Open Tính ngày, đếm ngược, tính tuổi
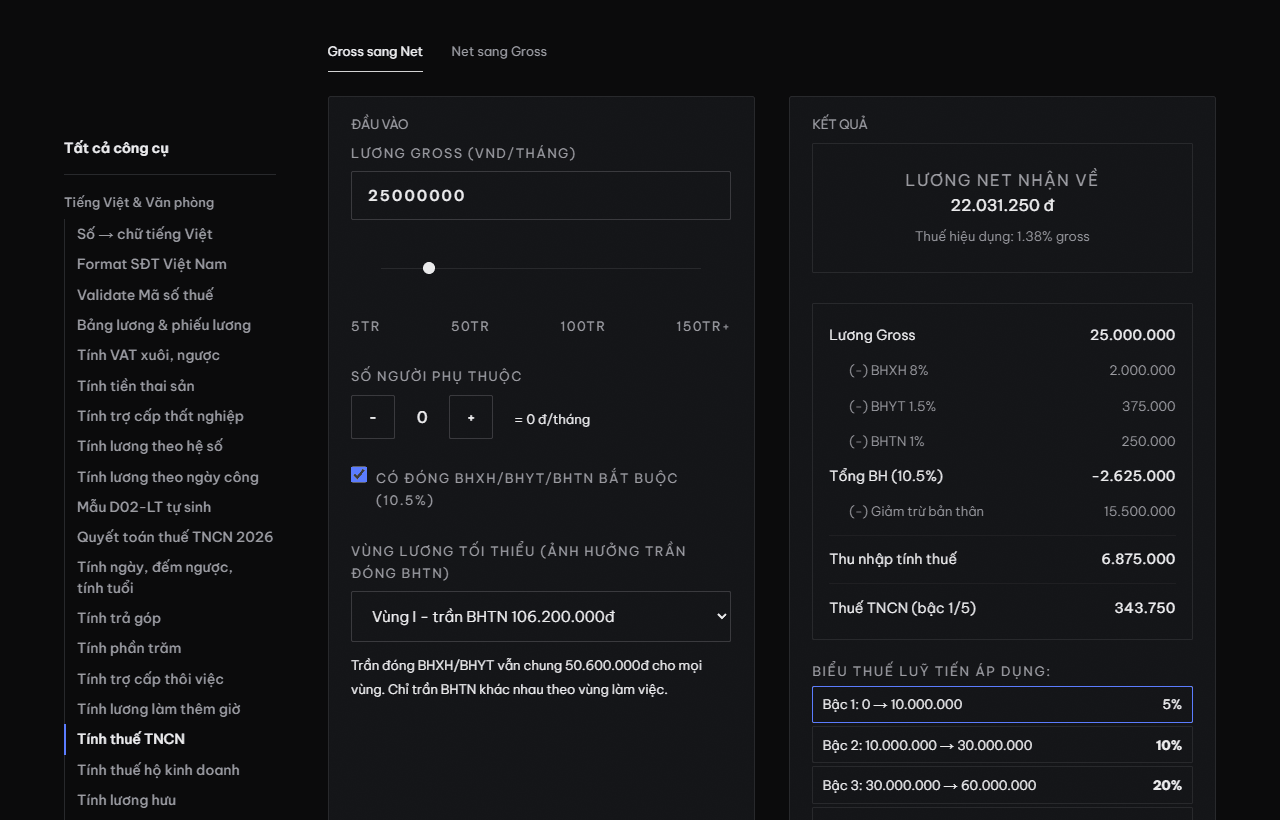 155,578
